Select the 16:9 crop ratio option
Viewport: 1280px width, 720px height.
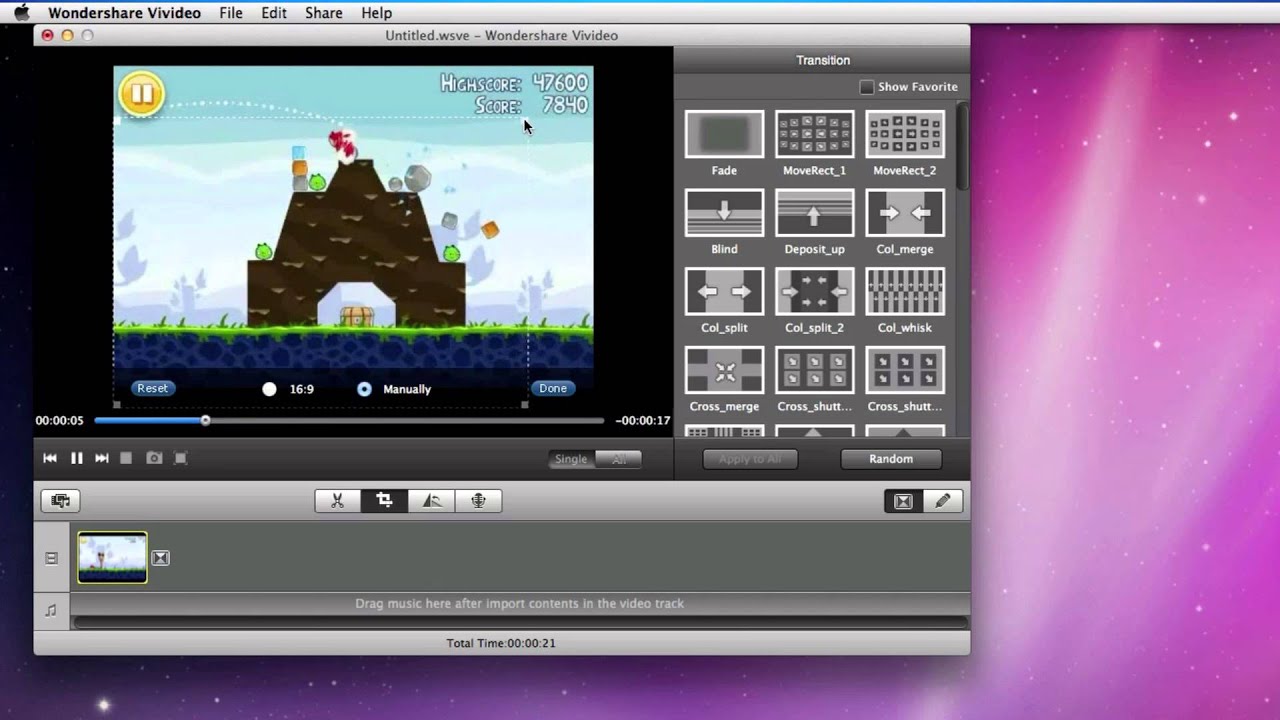coord(269,389)
